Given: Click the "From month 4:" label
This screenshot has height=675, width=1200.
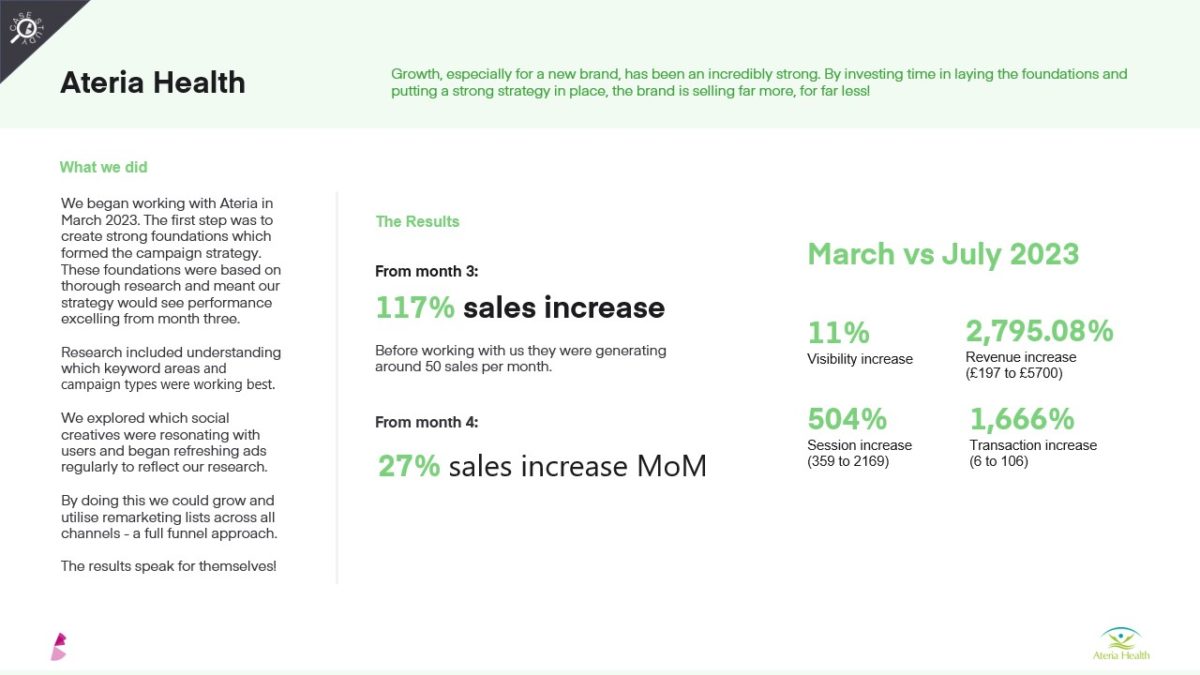Looking at the screenshot, I should pos(426,422).
